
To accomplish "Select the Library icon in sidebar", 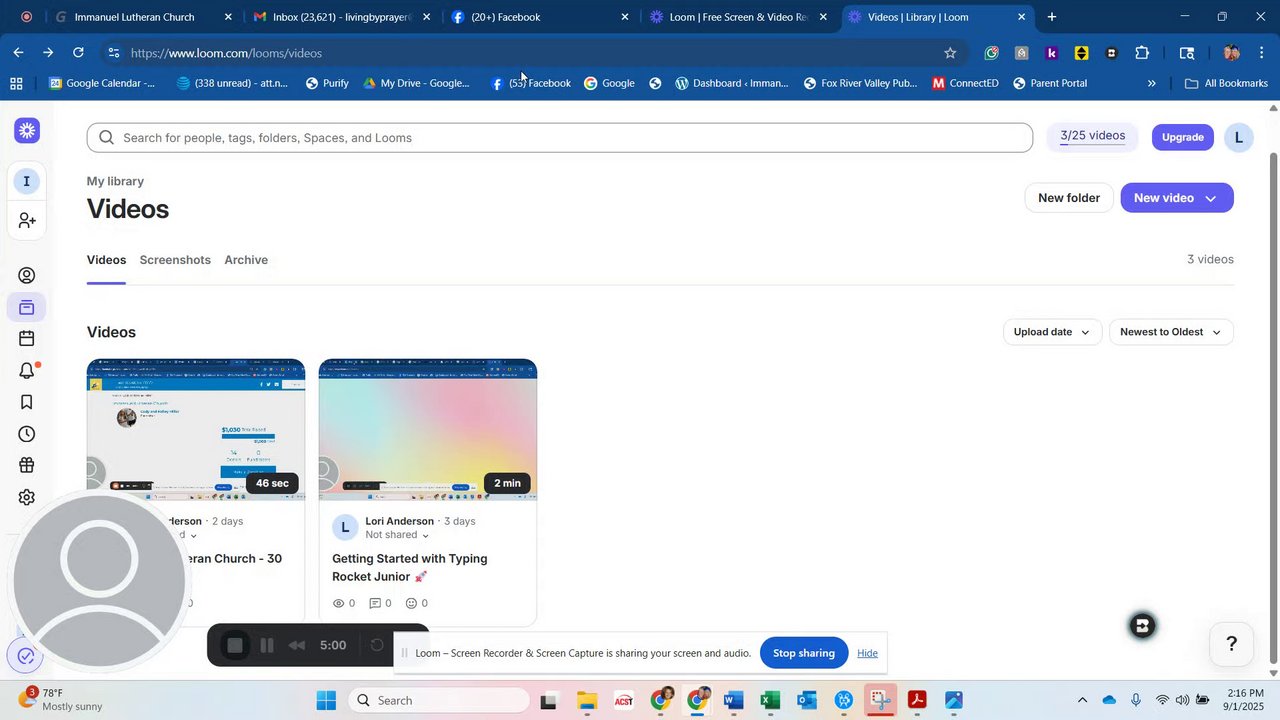I will click(27, 307).
